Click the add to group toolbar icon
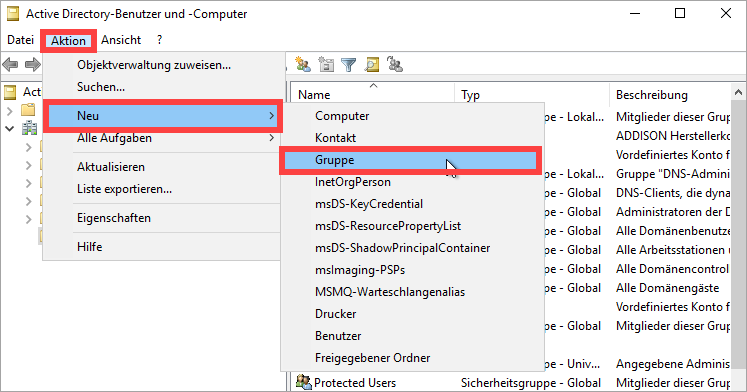Viewport: 747px width, 392px height. 395,64
